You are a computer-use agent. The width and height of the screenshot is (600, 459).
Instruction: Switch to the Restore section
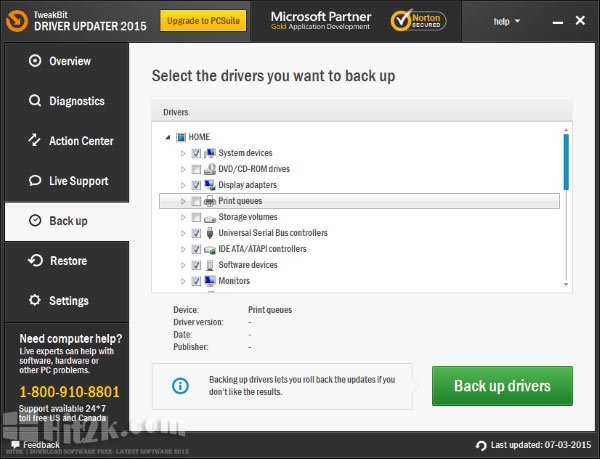[x=67, y=261]
